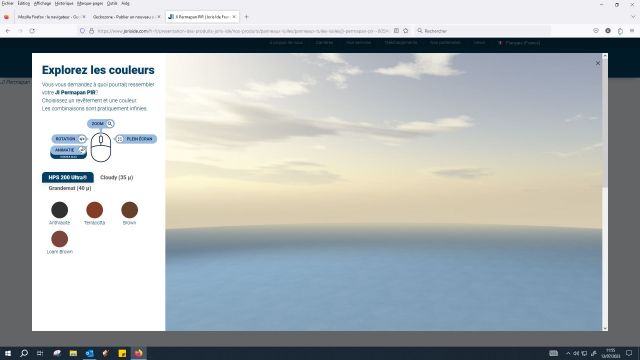Reload the page with the refresh icon

(x=32, y=31)
